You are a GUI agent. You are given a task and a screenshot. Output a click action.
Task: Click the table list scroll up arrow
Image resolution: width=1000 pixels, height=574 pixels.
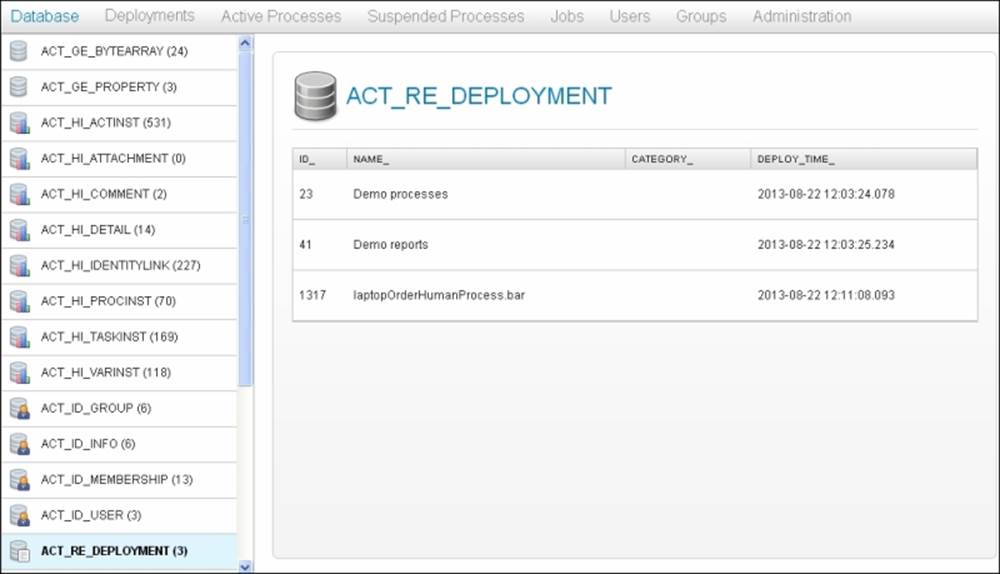(245, 43)
